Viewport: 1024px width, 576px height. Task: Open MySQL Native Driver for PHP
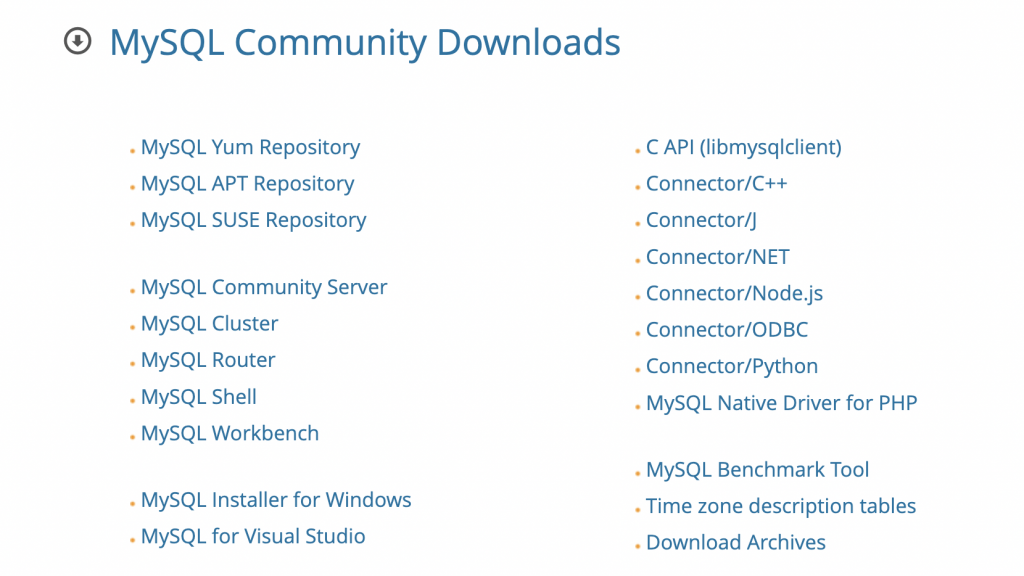781,404
